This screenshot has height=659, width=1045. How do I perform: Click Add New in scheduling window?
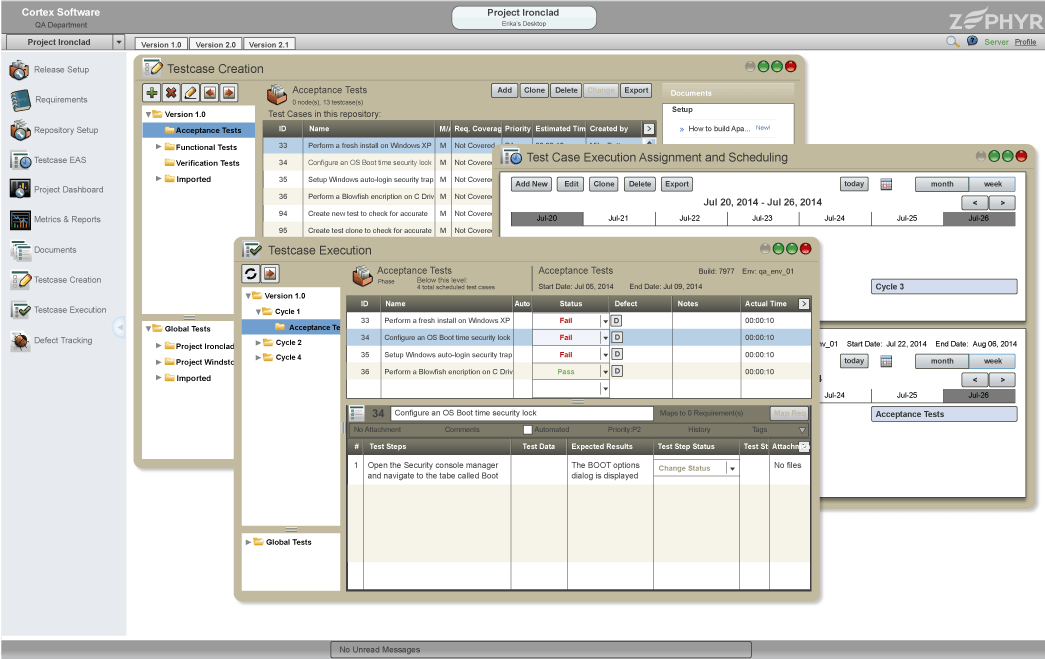pyautogui.click(x=531, y=185)
